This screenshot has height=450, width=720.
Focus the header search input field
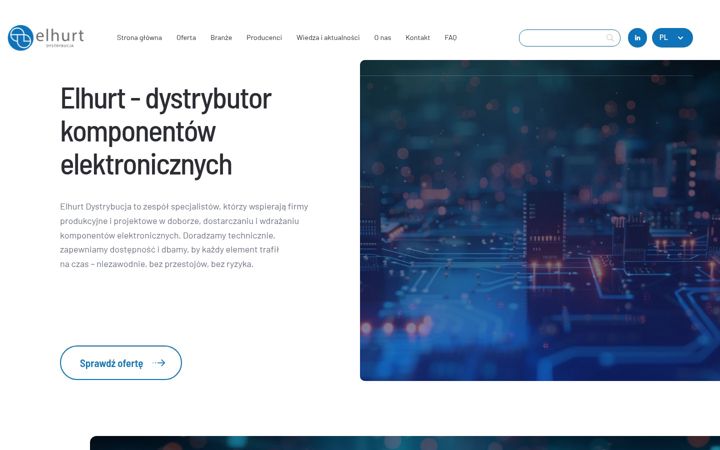pos(569,38)
